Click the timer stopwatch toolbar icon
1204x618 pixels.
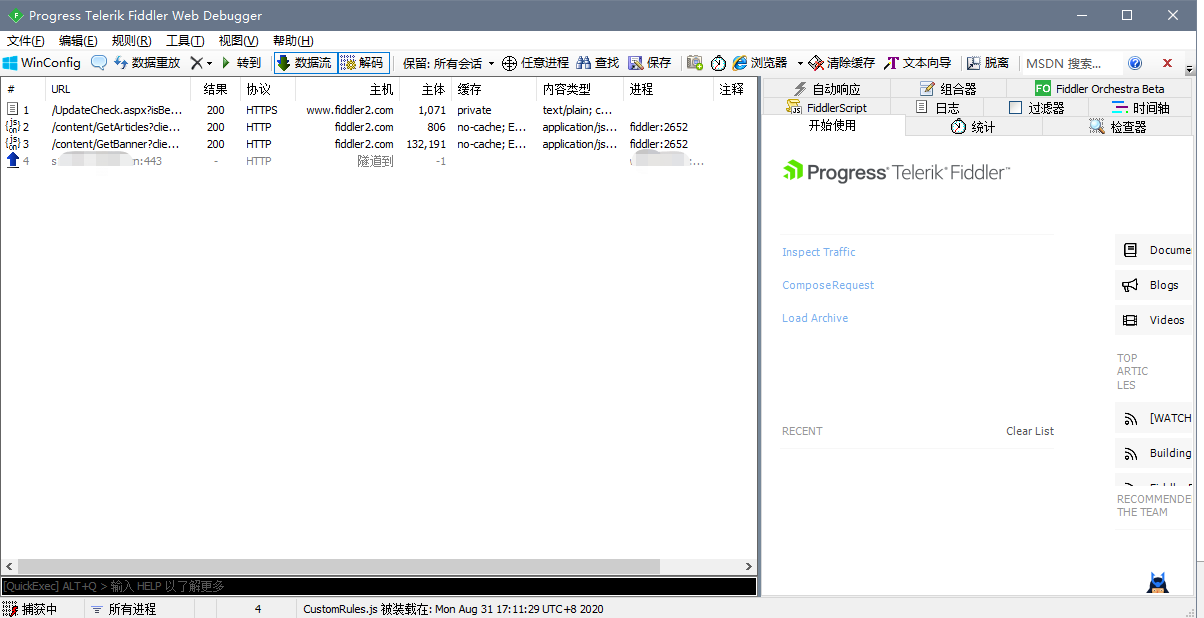tap(719, 63)
